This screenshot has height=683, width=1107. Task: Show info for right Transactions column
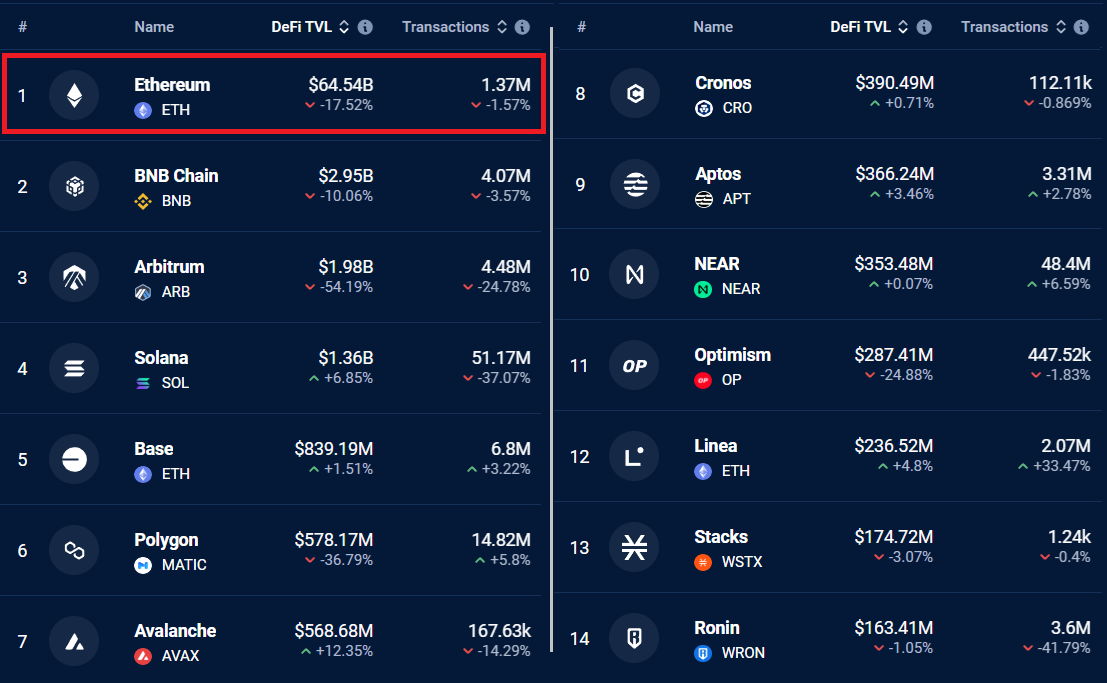1081,27
